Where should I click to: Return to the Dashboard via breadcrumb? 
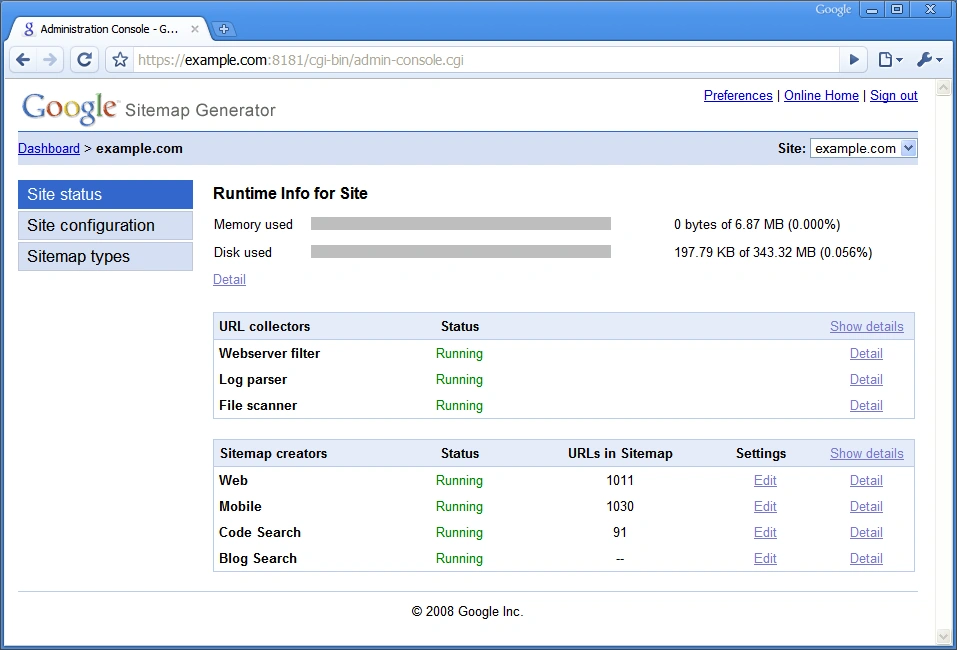tap(48, 148)
